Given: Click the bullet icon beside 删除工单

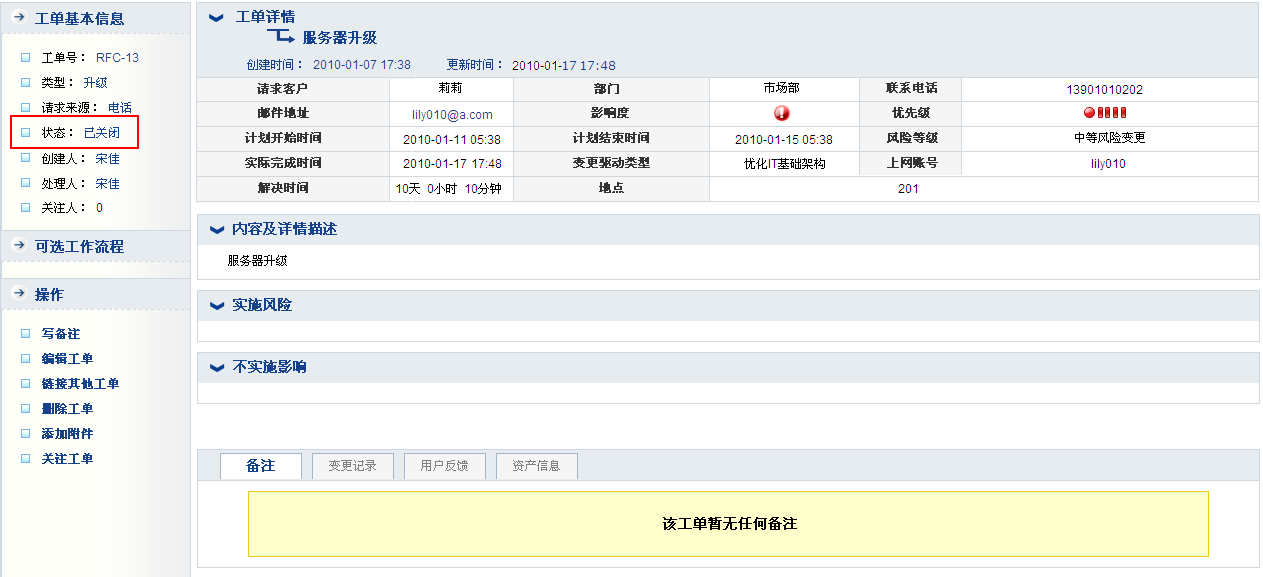Looking at the screenshot, I should coord(26,409).
